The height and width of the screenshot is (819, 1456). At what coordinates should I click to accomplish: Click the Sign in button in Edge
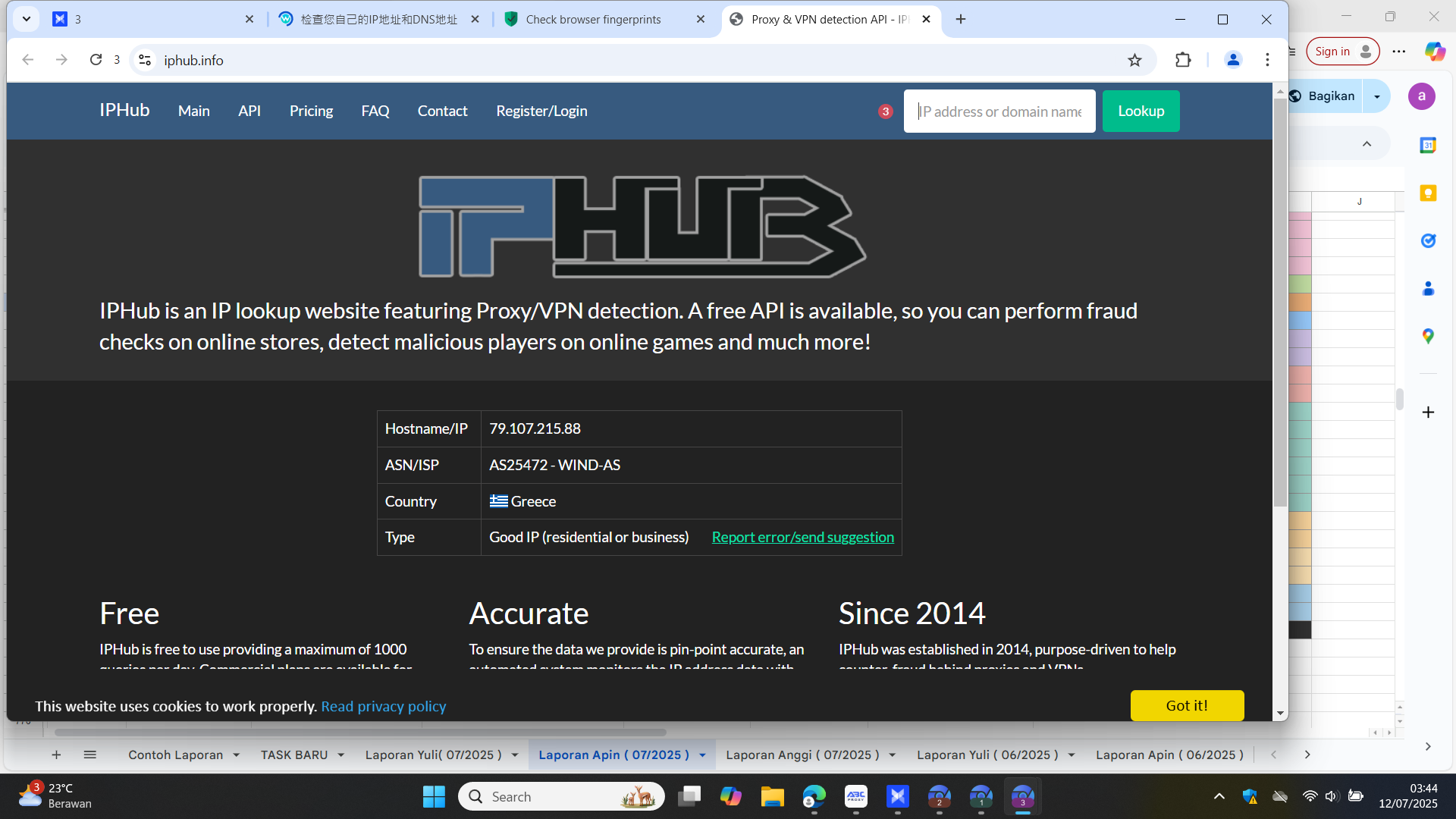pyautogui.click(x=1343, y=52)
